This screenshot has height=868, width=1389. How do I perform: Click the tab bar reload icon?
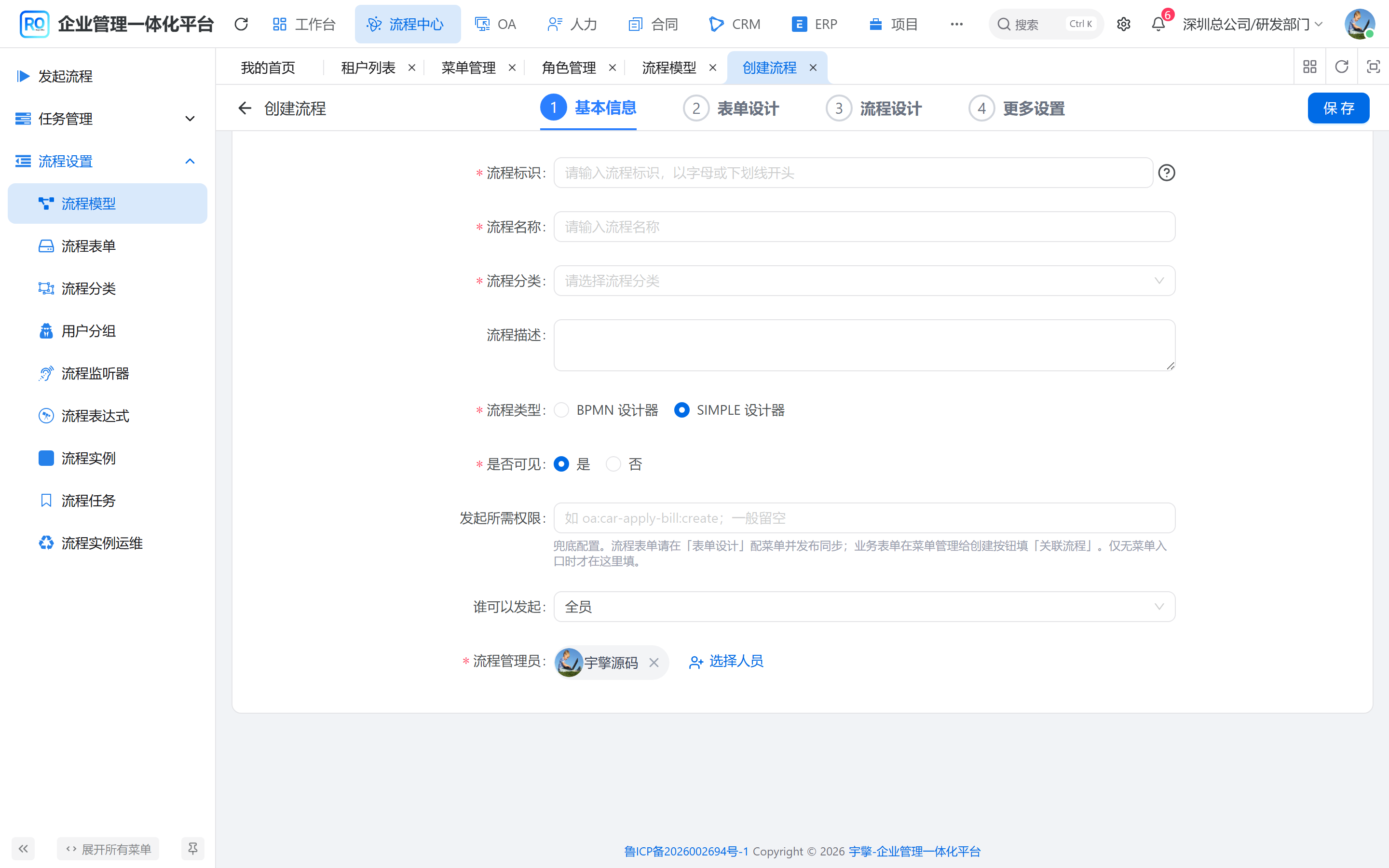(1341, 67)
